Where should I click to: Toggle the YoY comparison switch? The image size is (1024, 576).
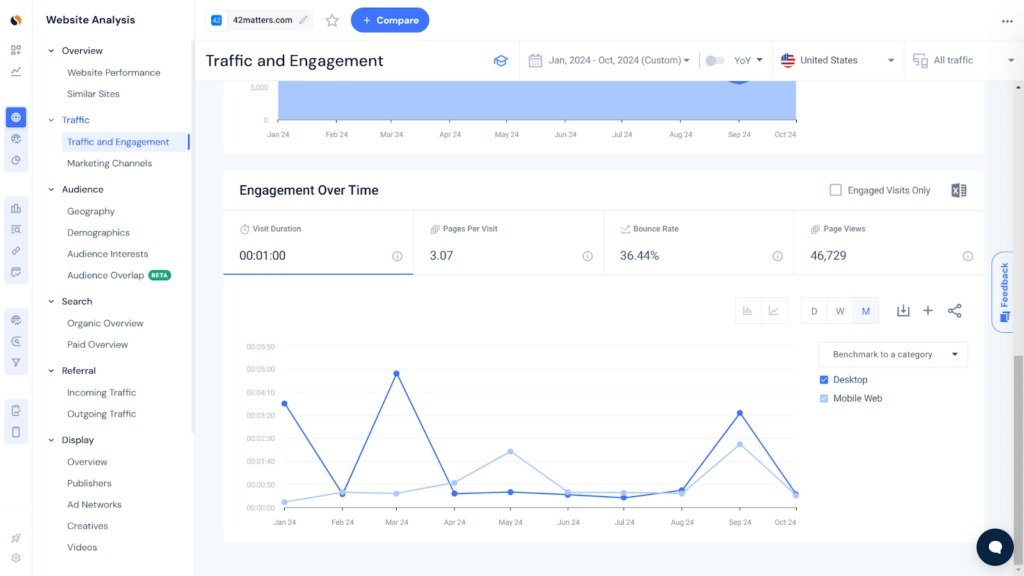coord(714,61)
